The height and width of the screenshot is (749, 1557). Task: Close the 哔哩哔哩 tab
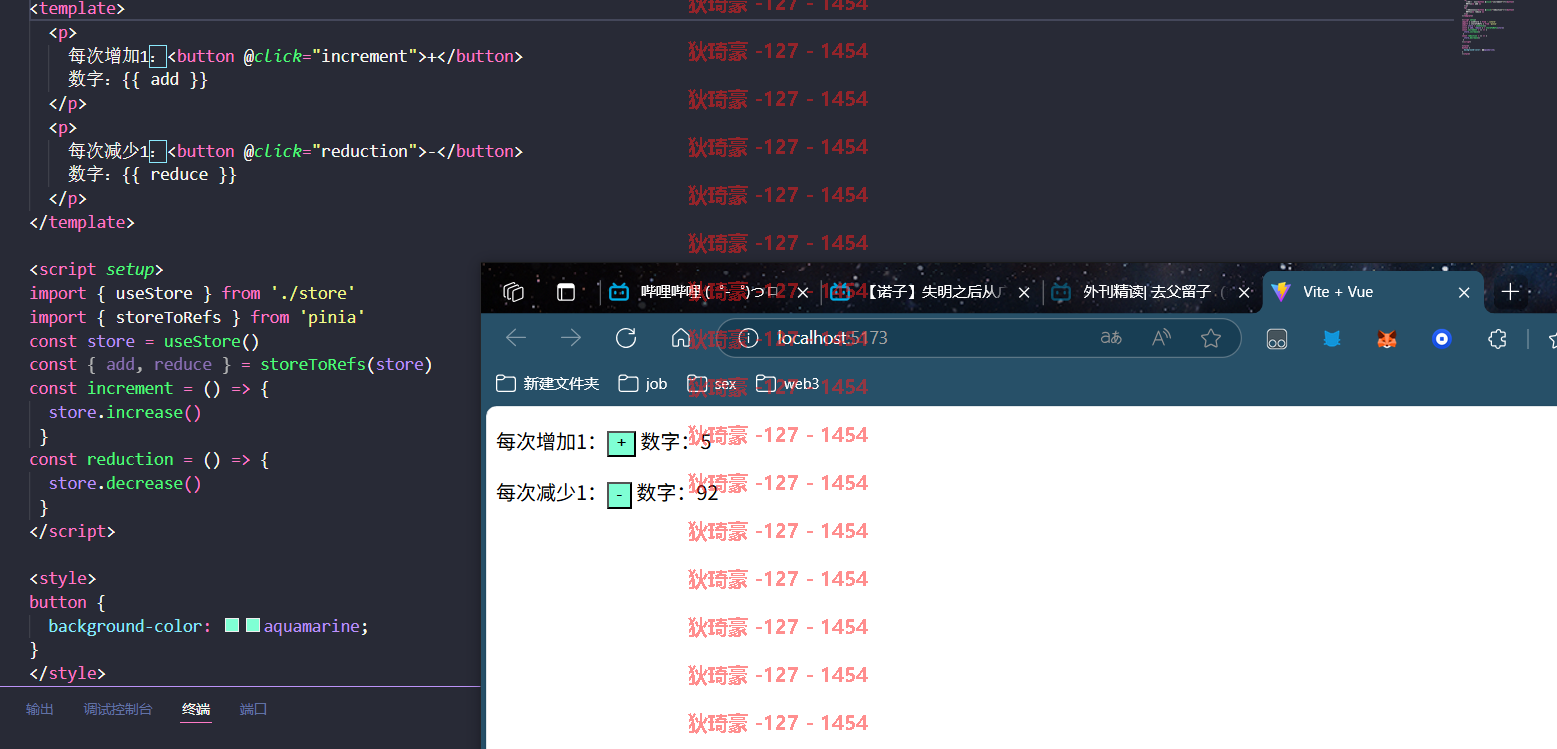[802, 293]
